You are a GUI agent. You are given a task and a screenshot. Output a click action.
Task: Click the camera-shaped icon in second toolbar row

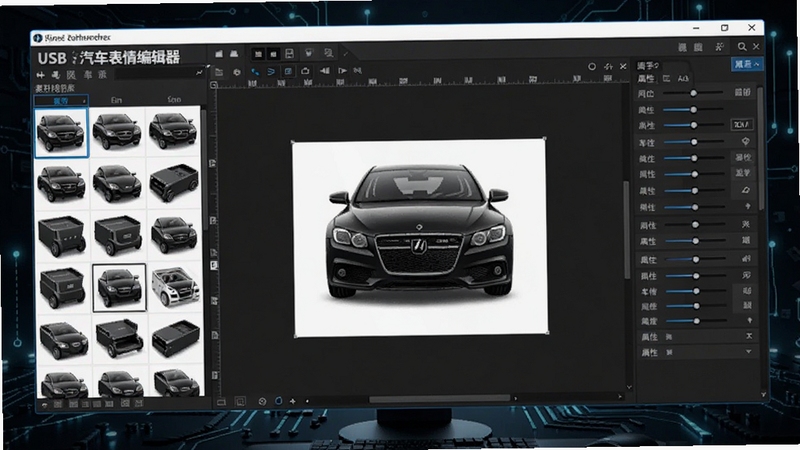tap(305, 71)
